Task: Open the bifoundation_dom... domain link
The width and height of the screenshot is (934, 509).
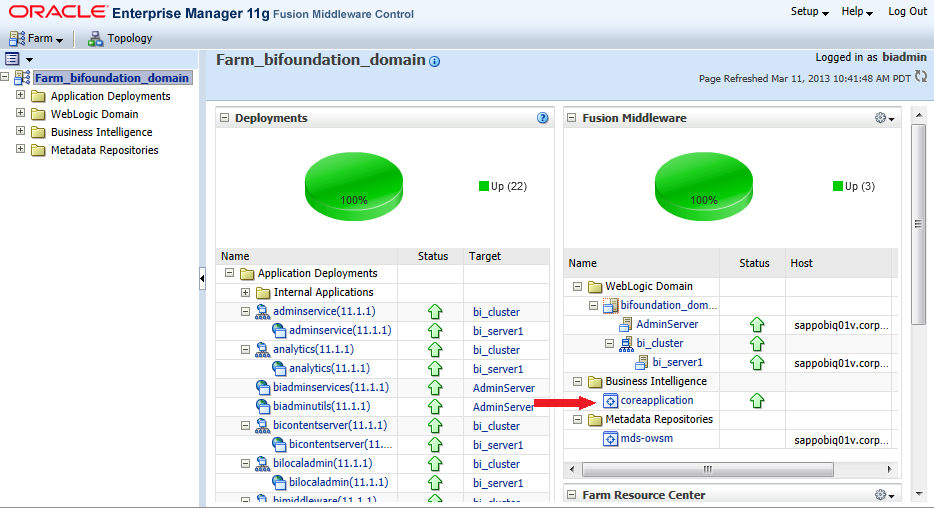Action: pos(668,305)
